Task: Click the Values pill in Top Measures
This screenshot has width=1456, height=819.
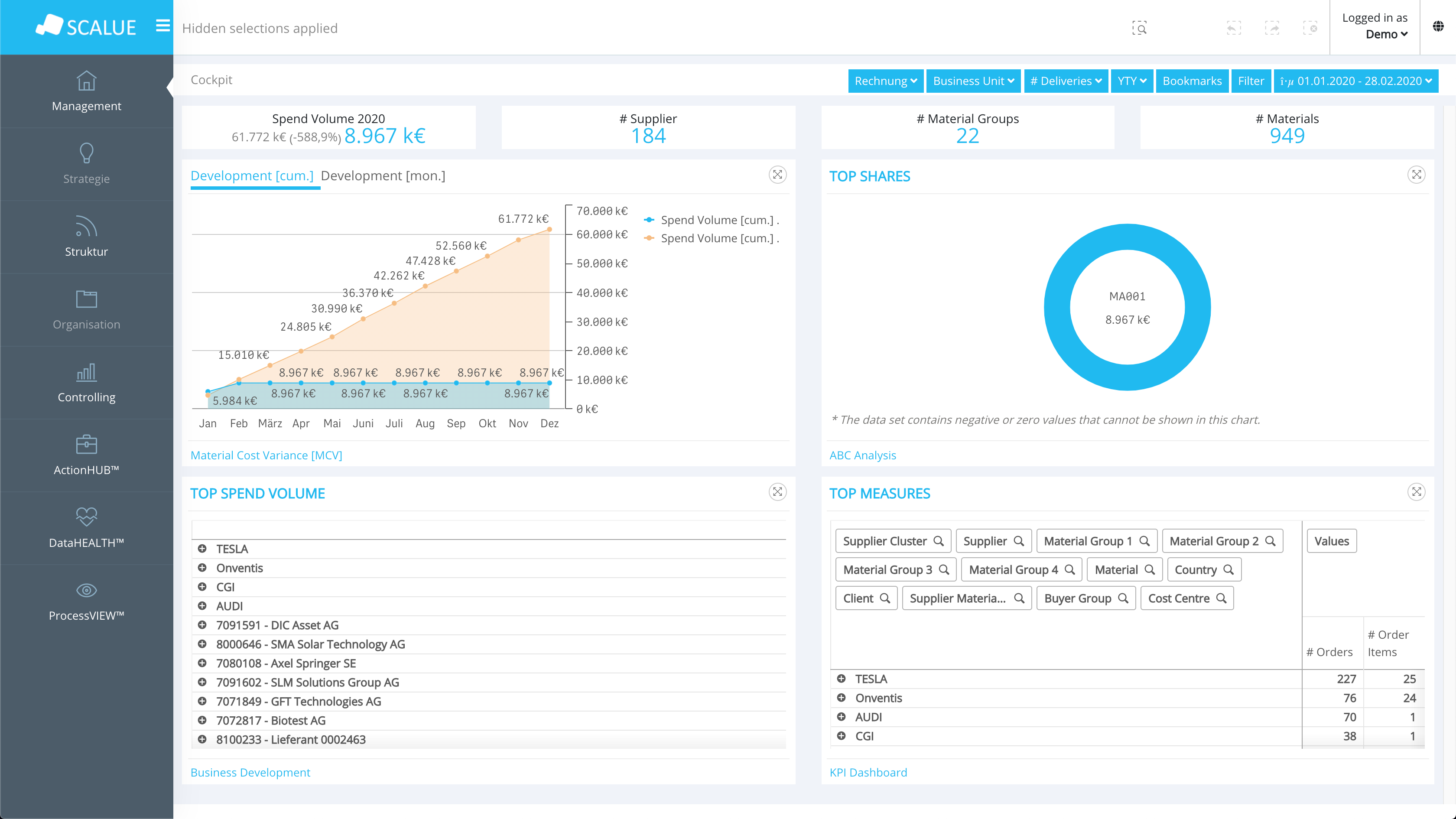Action: tap(1332, 541)
